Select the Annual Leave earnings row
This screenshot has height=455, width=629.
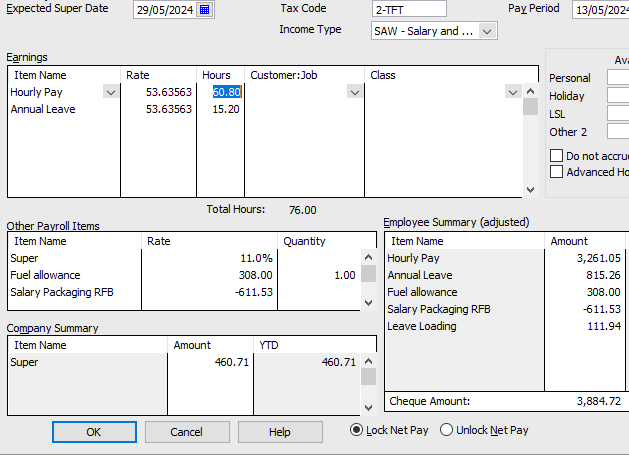point(43,109)
